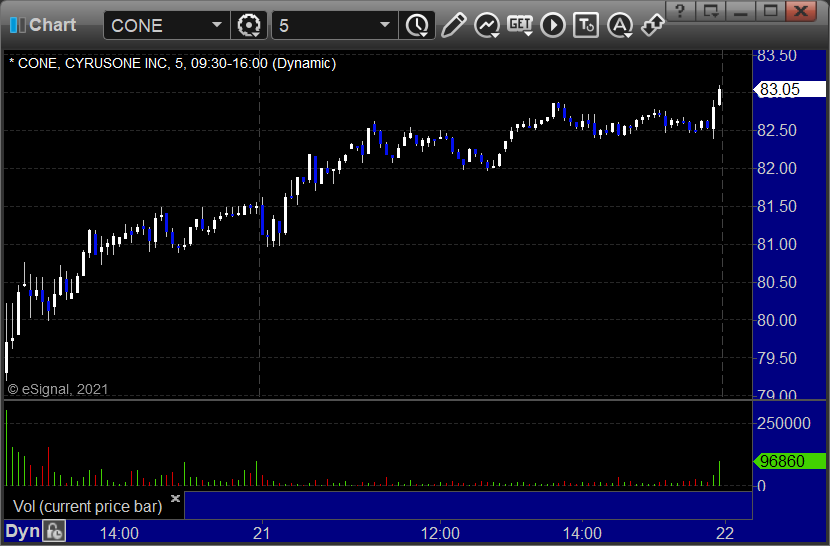Image resolution: width=830 pixels, height=546 pixels.
Task: Click the 83.05 current price marker
Action: (x=789, y=89)
